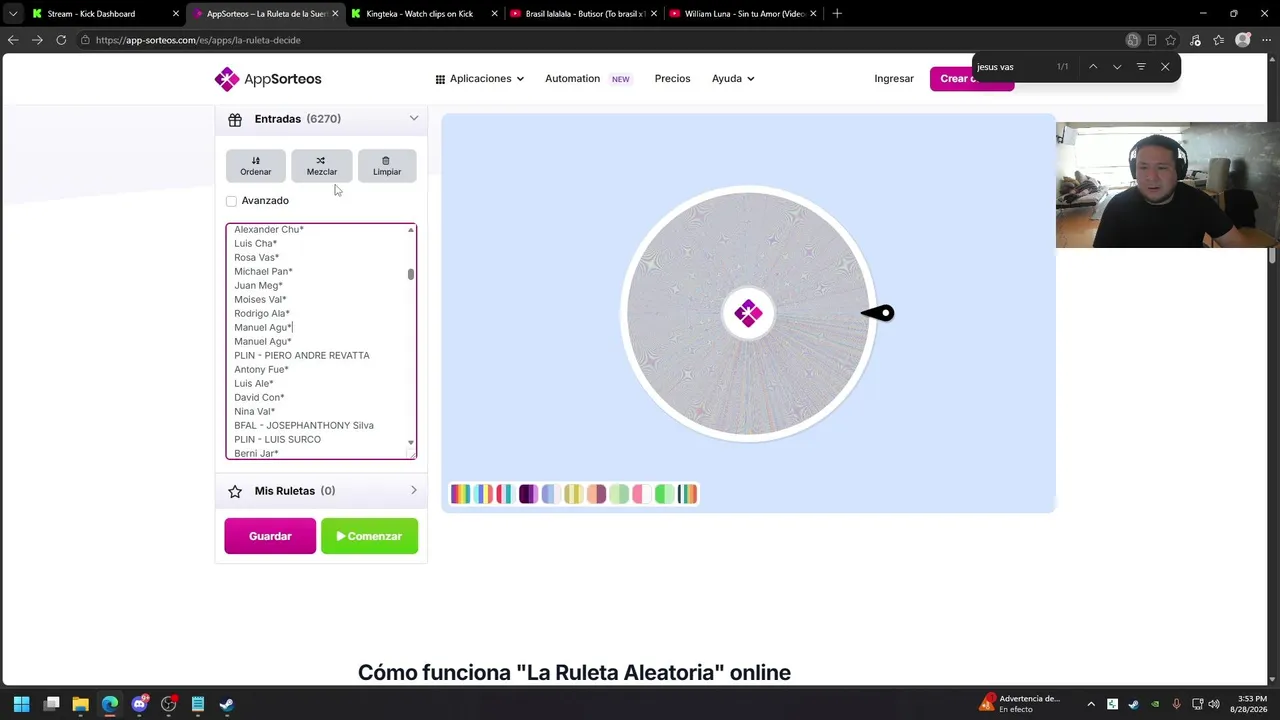Click the Ingresar login link
This screenshot has height=720, width=1280.
point(894,79)
